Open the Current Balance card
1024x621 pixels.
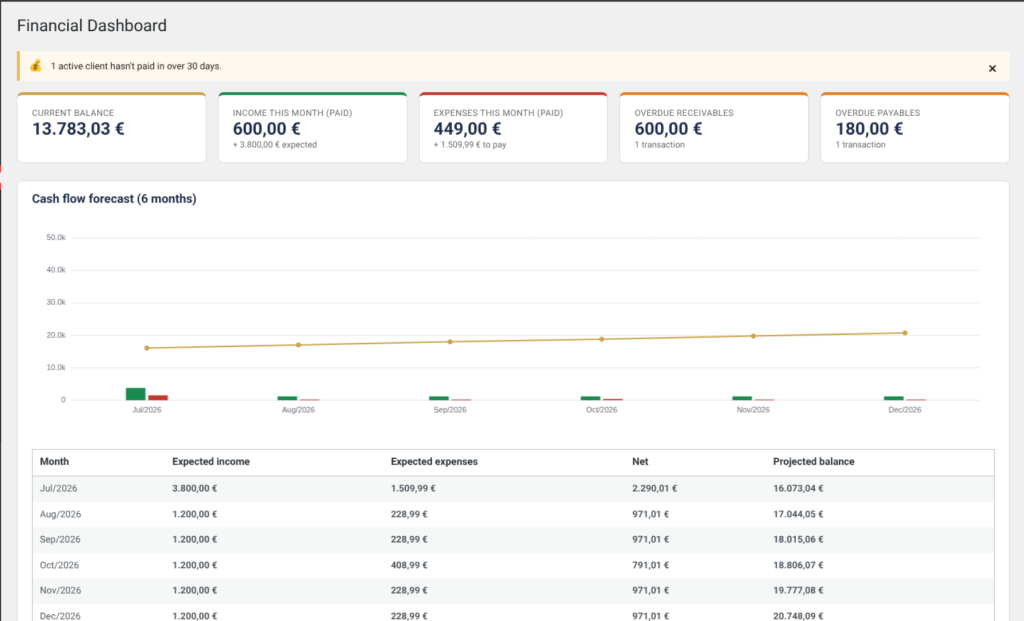(112, 127)
